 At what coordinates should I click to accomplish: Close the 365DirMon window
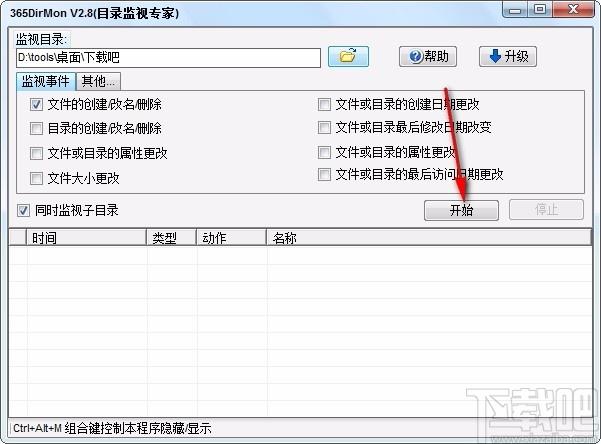click(573, 10)
